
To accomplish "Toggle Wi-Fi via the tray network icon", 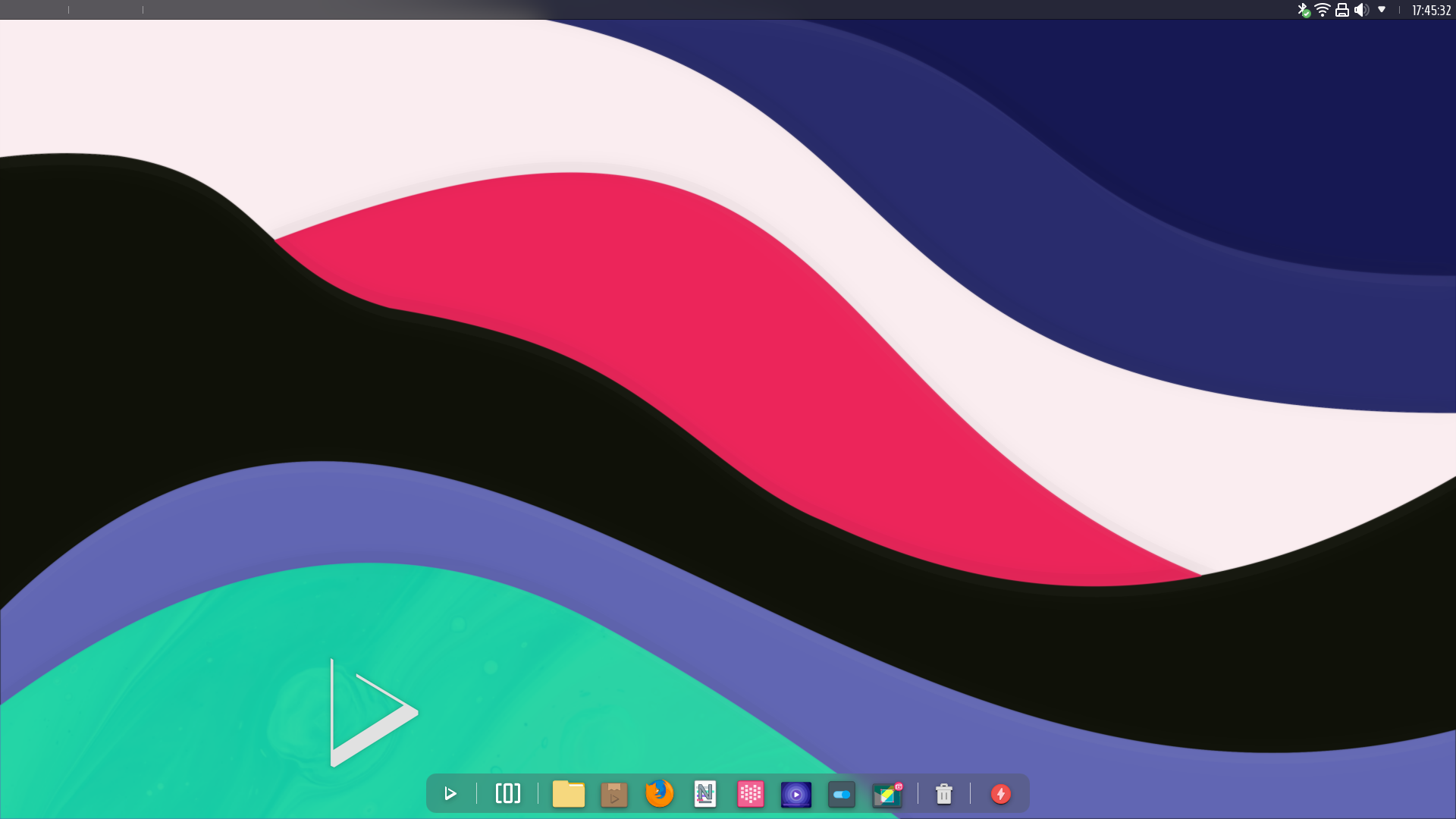I will (1322, 10).
